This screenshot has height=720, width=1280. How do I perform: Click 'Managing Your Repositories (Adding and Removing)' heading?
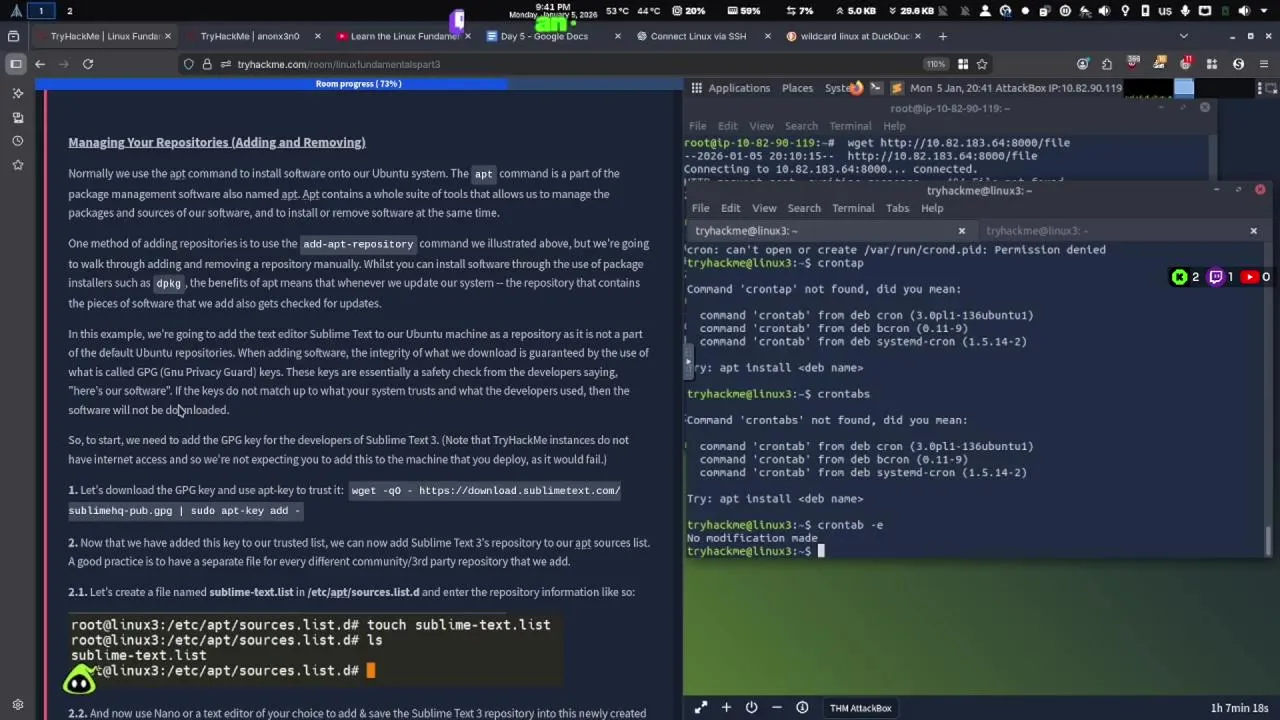coord(217,142)
